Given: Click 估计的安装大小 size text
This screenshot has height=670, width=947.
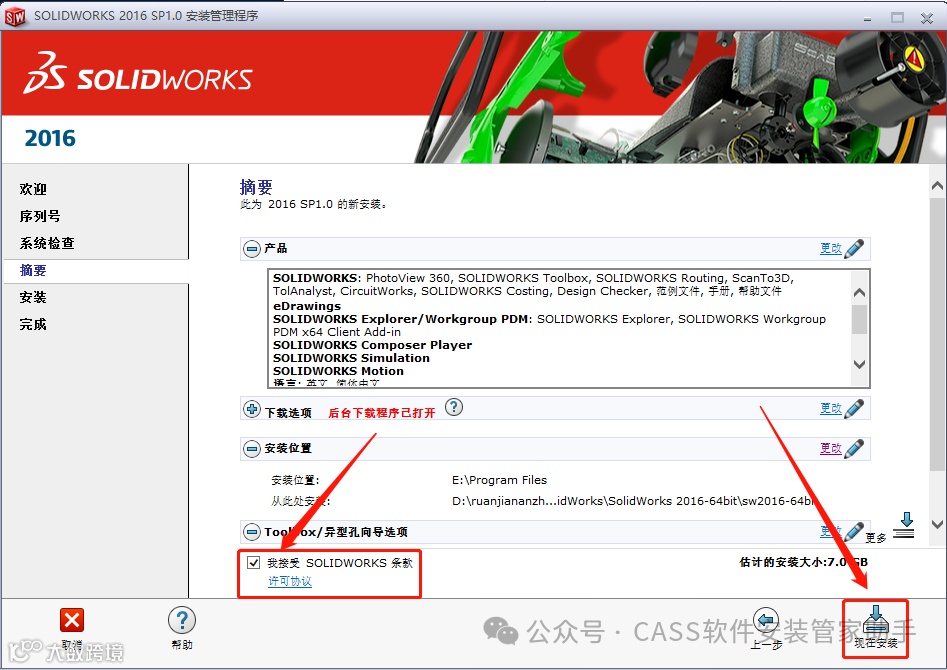Looking at the screenshot, I should click(x=804, y=562).
